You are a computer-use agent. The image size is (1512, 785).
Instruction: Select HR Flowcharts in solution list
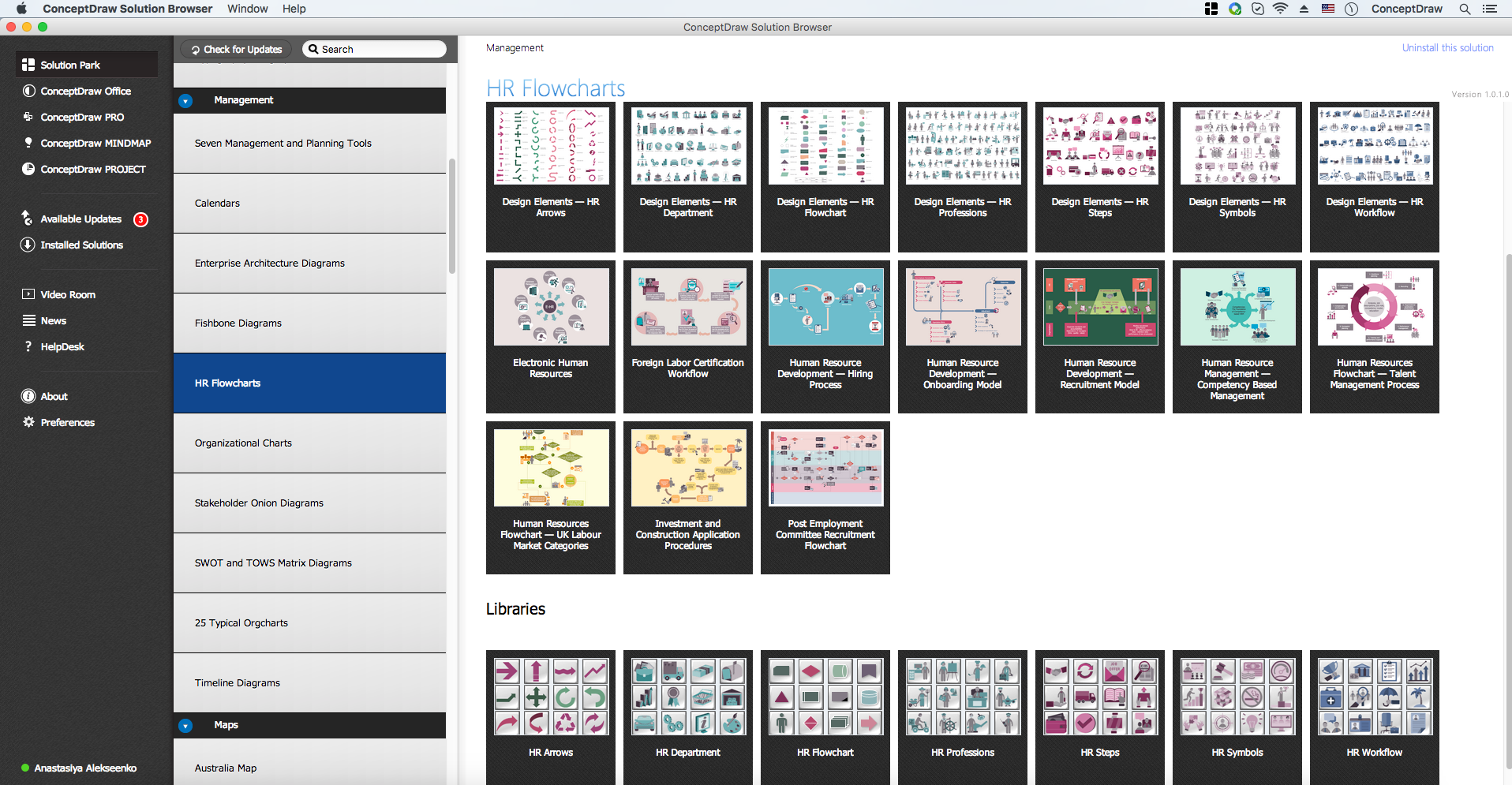[x=309, y=383]
